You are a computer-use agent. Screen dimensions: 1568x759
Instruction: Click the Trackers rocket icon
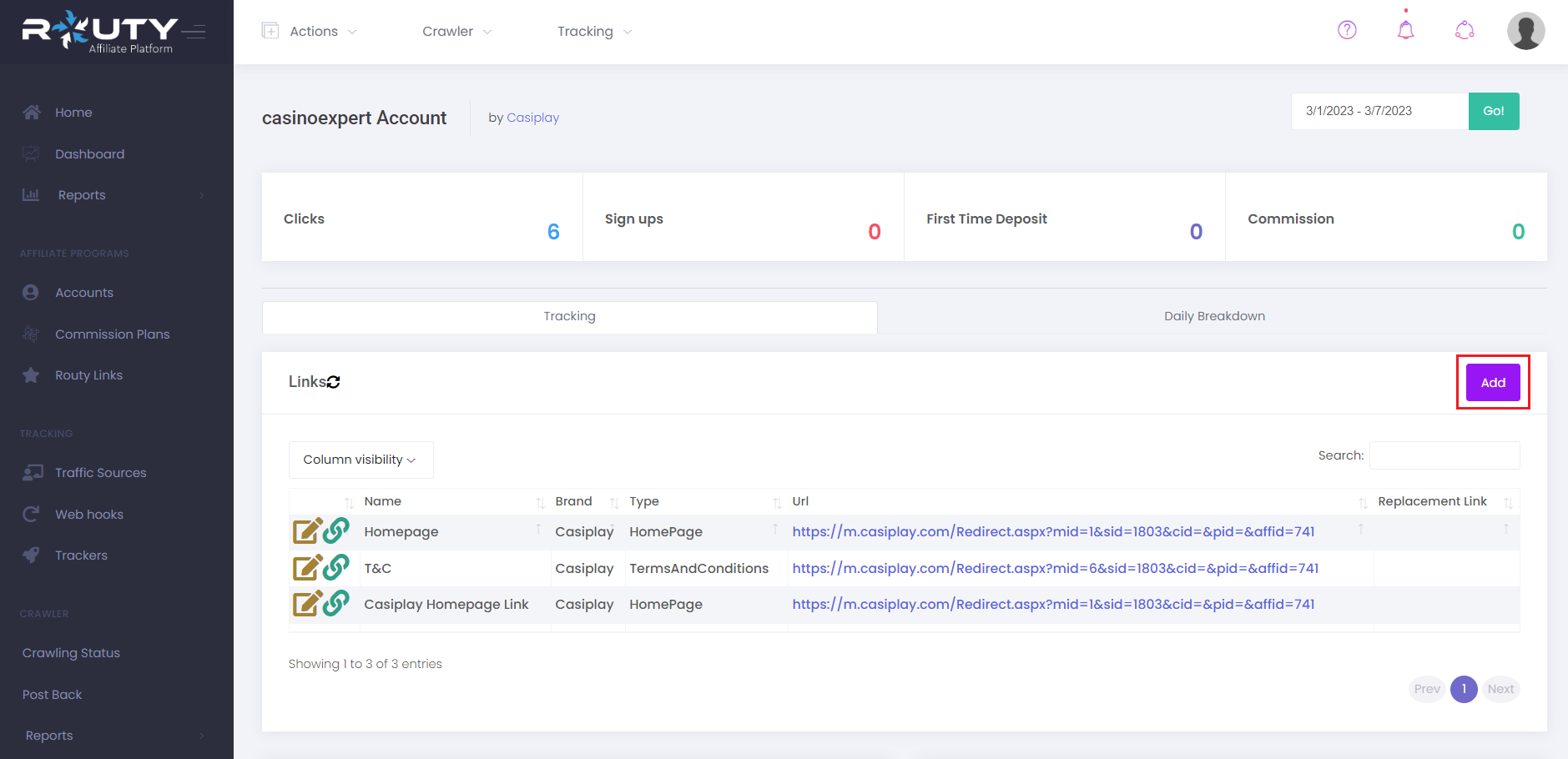(x=31, y=555)
